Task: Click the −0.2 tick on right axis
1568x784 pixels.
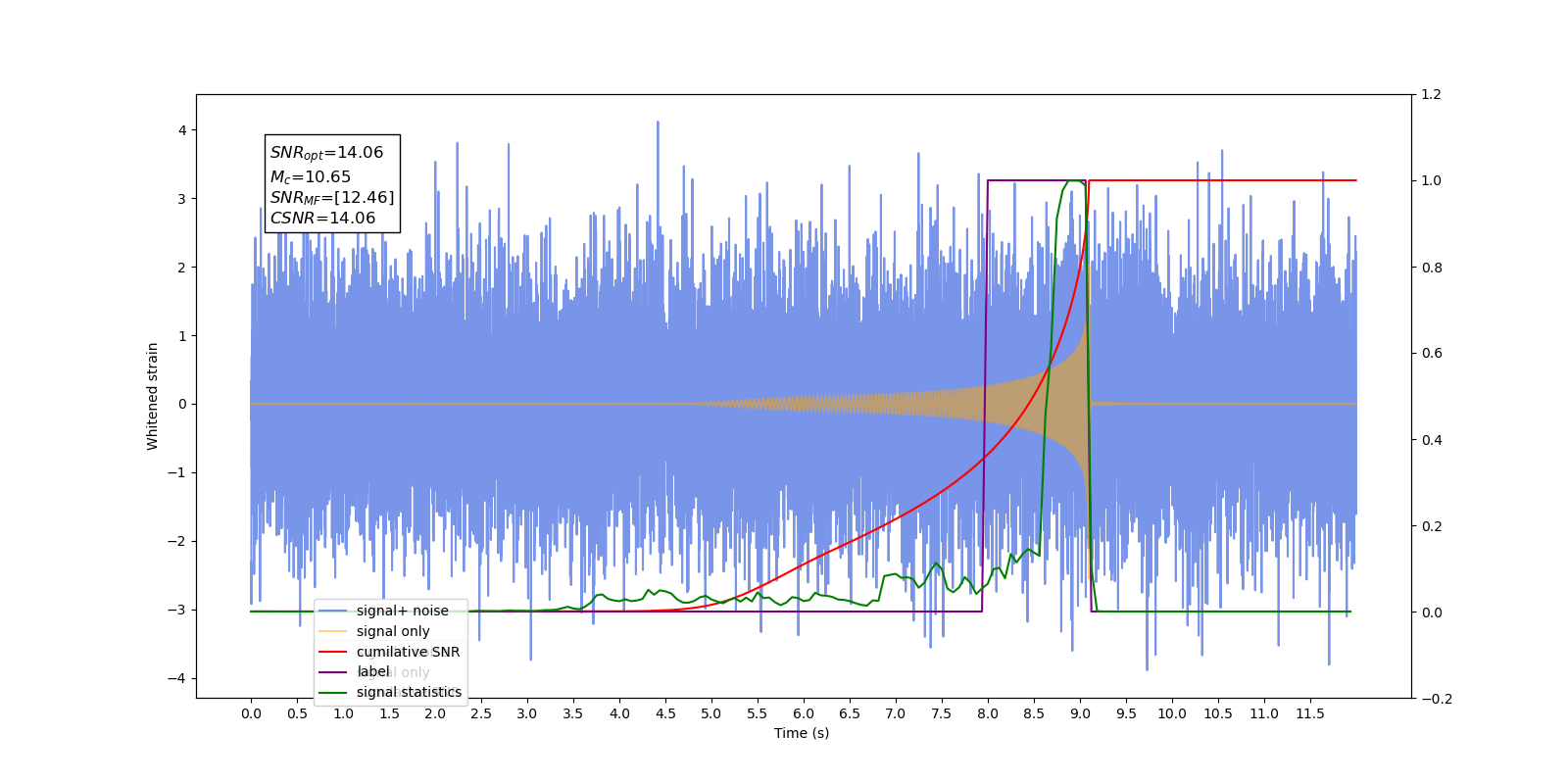Action: tap(1435, 699)
